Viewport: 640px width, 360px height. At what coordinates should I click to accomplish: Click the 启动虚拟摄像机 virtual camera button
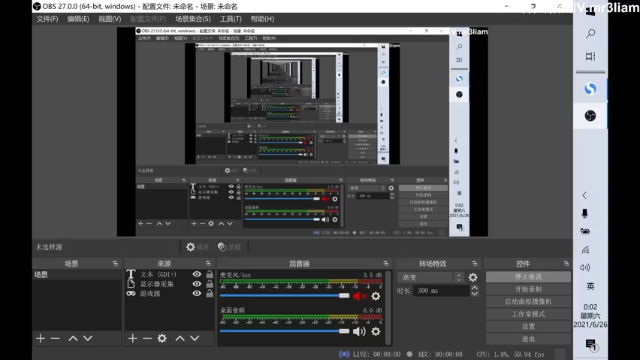pos(528,302)
